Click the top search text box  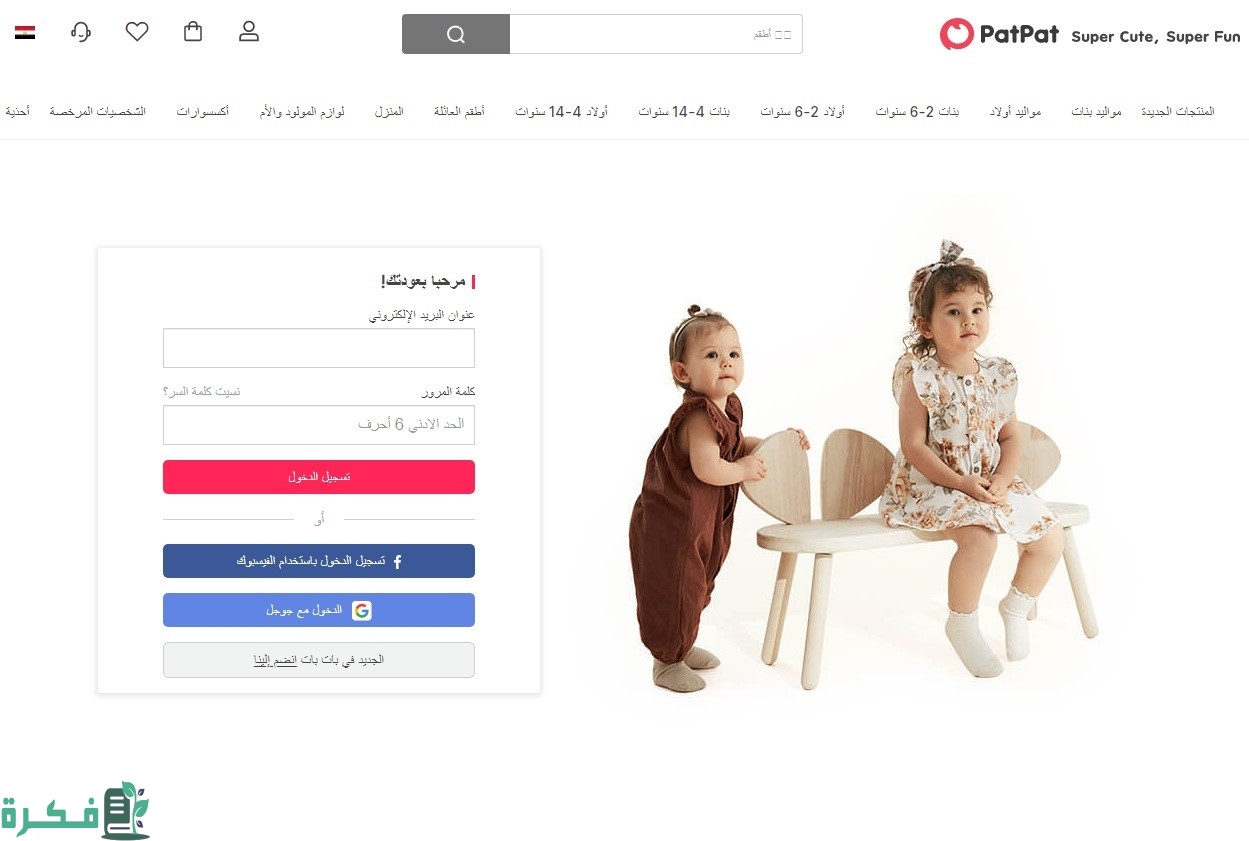pos(656,34)
